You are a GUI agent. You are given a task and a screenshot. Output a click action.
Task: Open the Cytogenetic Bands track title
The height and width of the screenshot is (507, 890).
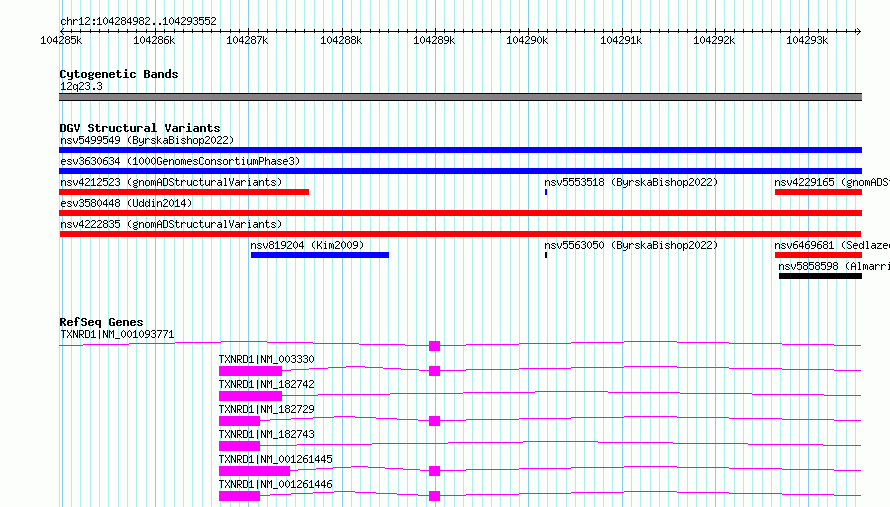click(x=119, y=74)
